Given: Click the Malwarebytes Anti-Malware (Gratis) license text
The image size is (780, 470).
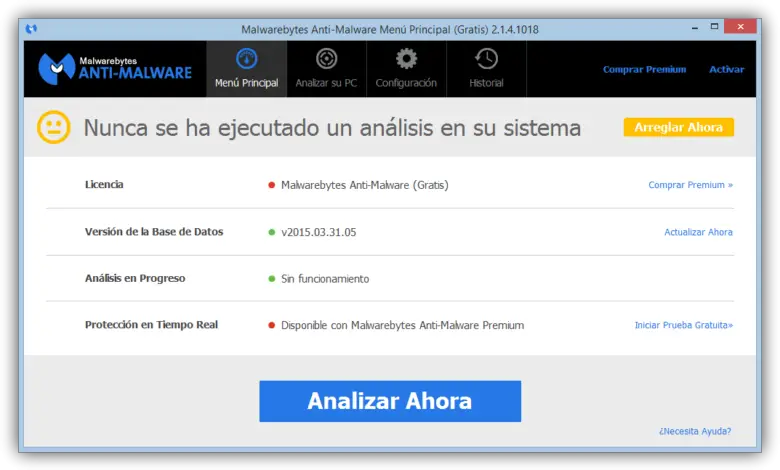Looking at the screenshot, I should point(365,185).
